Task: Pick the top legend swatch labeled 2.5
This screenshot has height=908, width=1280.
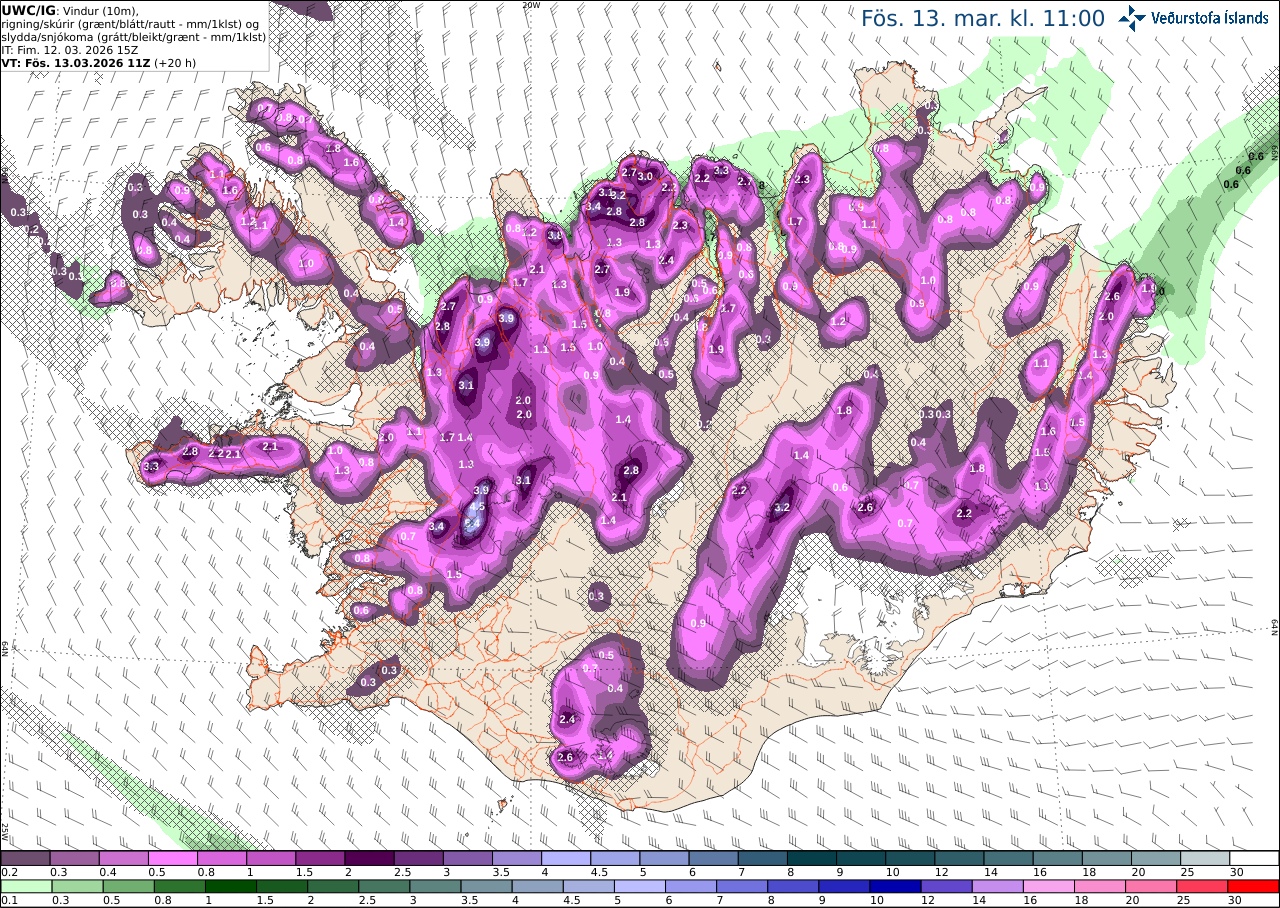Action: 418,858
